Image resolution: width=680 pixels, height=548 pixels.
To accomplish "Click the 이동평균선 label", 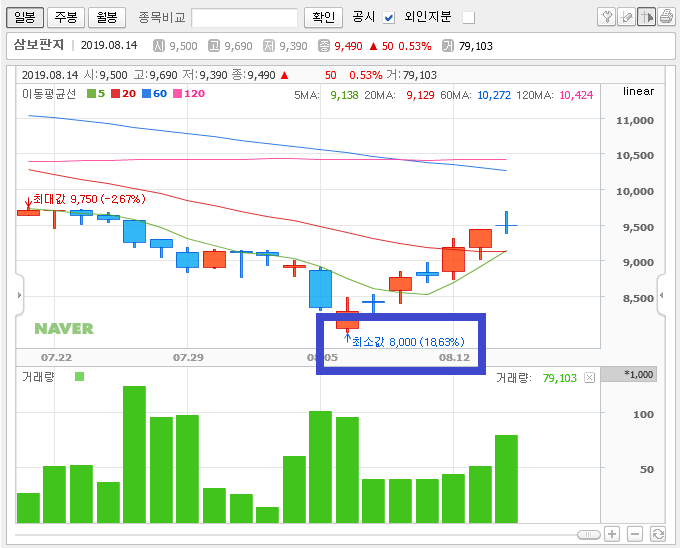I will (49, 94).
